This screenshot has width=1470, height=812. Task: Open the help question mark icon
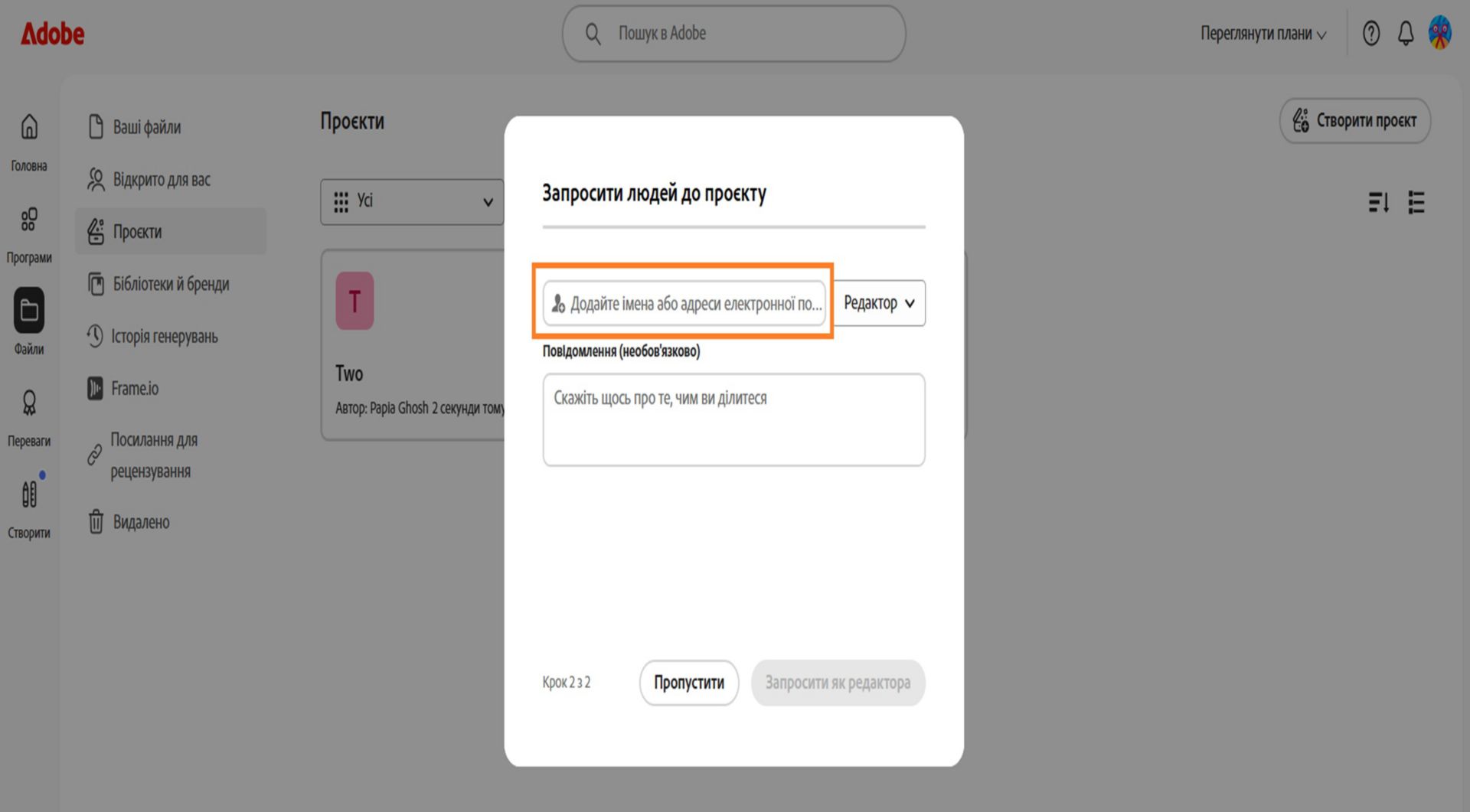pos(1371,34)
